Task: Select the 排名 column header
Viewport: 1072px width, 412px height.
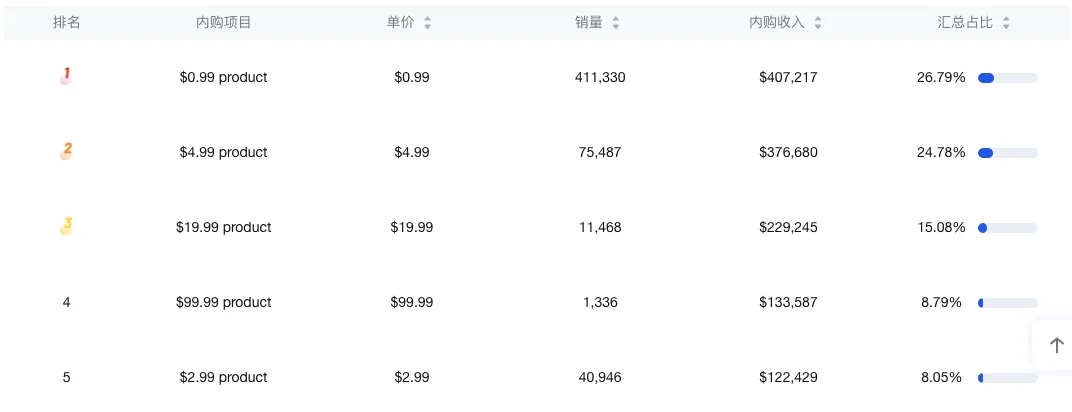Action: [x=67, y=22]
